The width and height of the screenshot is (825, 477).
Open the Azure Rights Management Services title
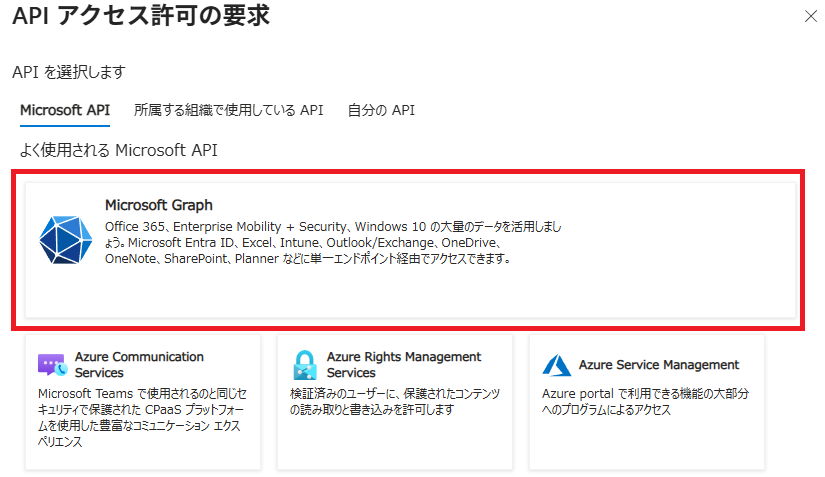[404, 364]
